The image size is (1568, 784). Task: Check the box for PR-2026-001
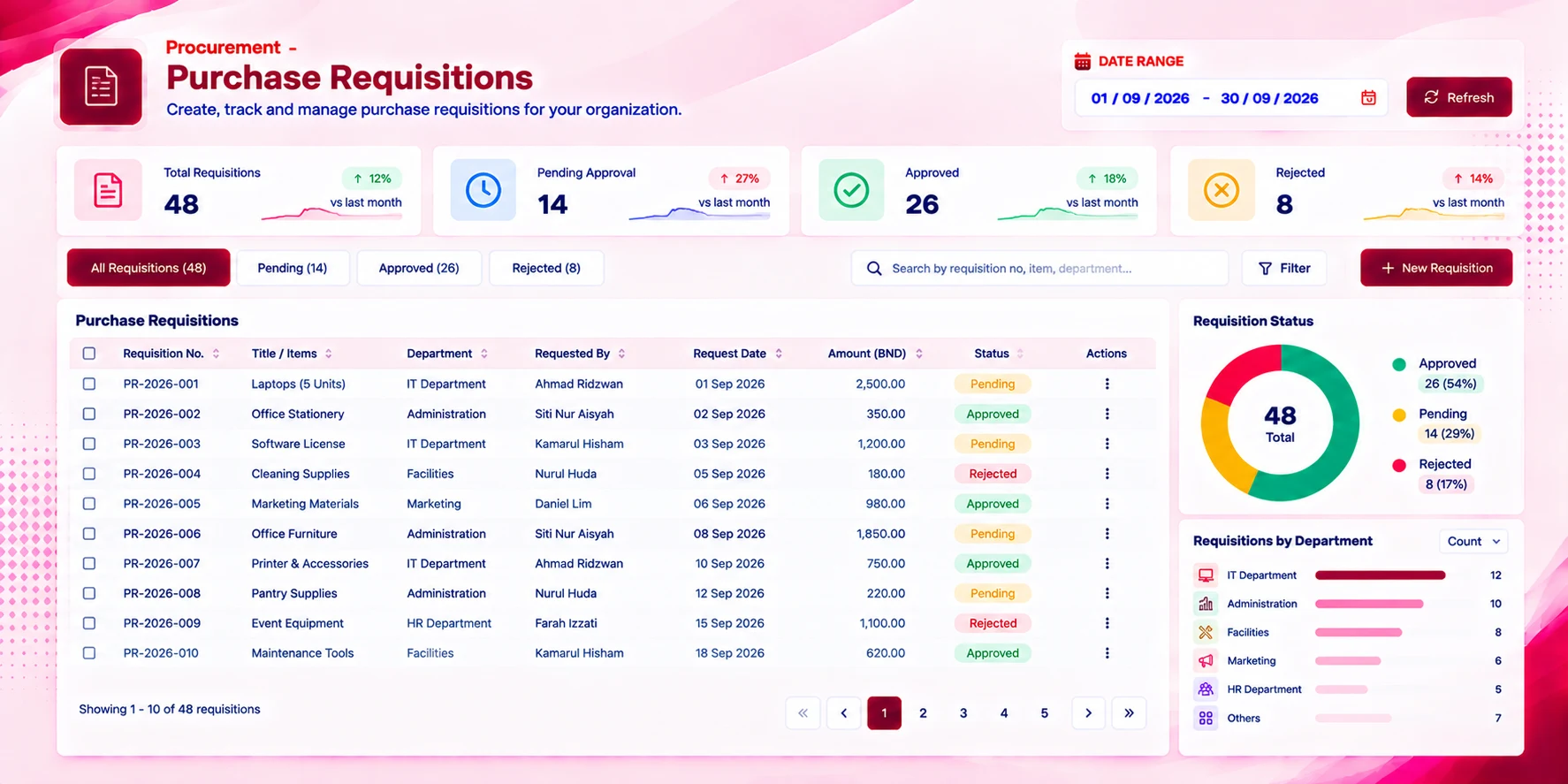(x=89, y=384)
